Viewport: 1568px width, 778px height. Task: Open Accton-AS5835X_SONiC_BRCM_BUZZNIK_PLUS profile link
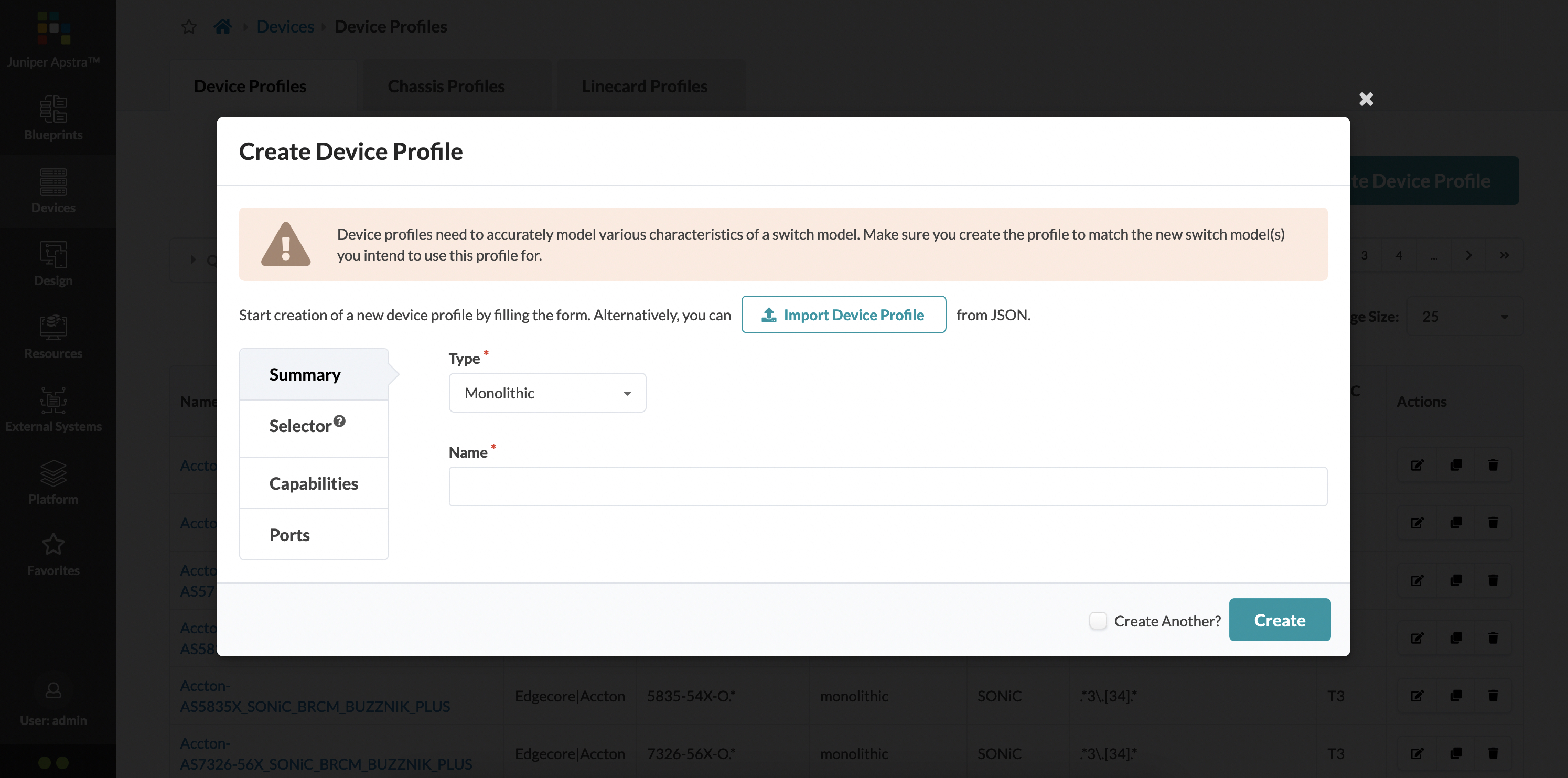[x=315, y=696]
